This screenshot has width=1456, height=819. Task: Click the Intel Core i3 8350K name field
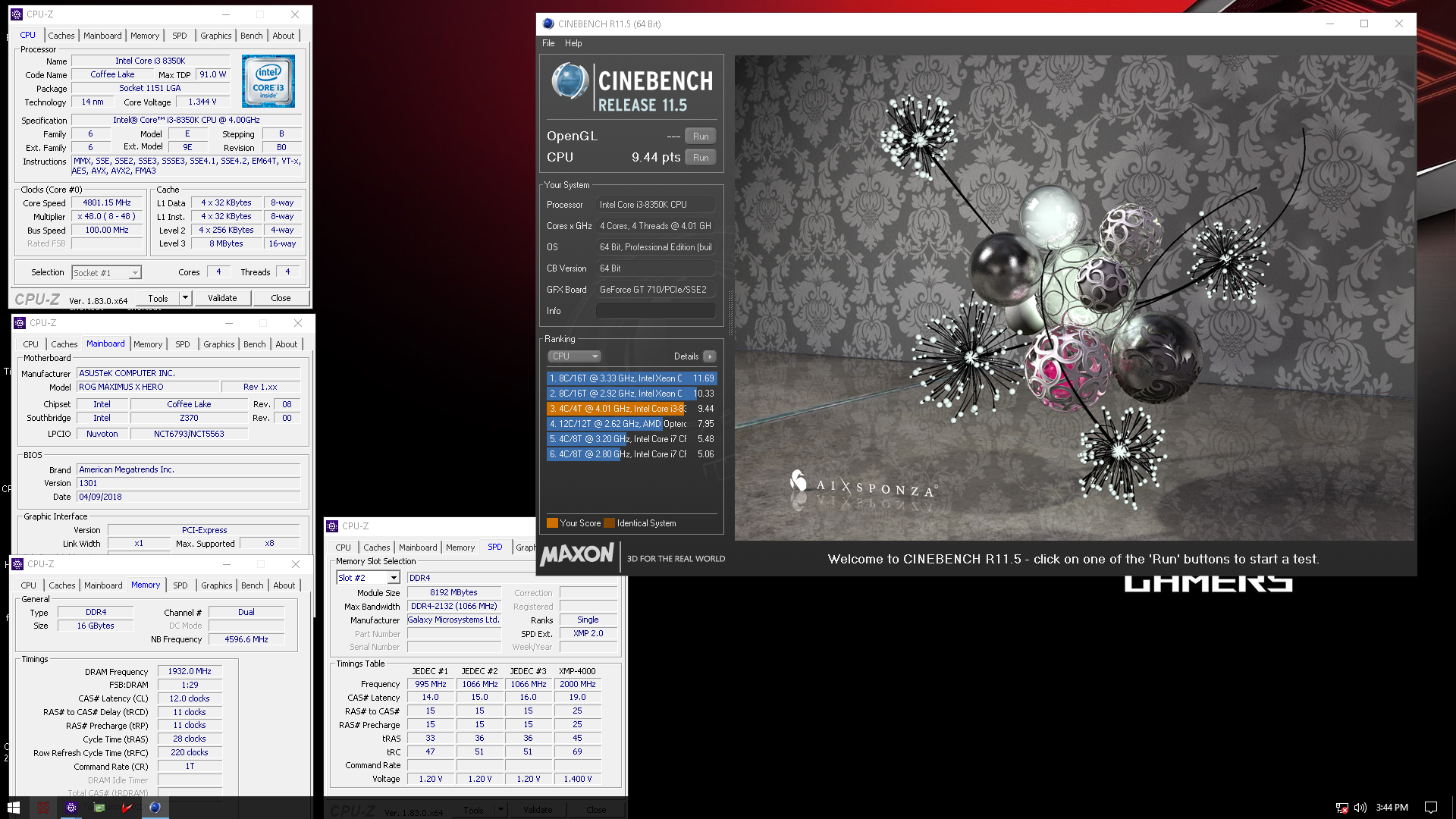click(x=150, y=61)
